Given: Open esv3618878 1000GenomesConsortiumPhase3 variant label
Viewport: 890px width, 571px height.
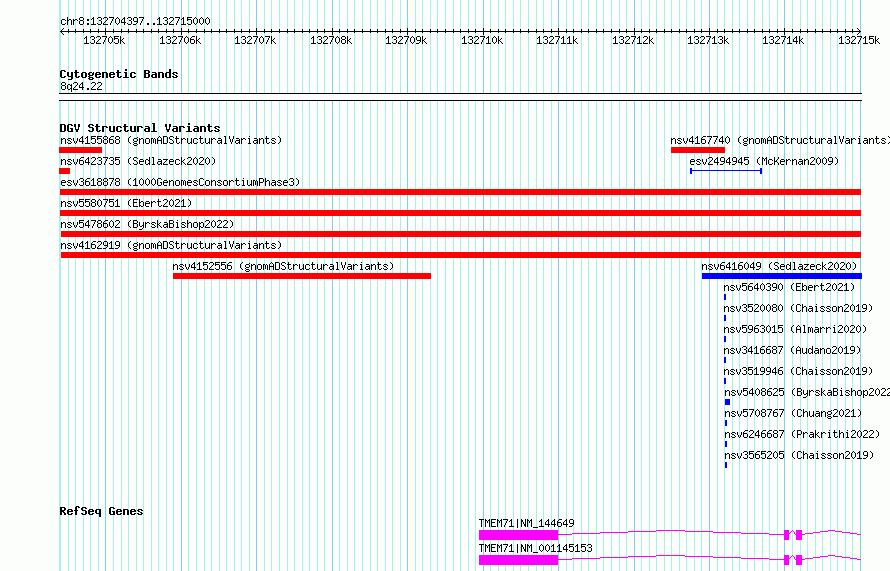Looking at the screenshot, I should click(x=180, y=182).
